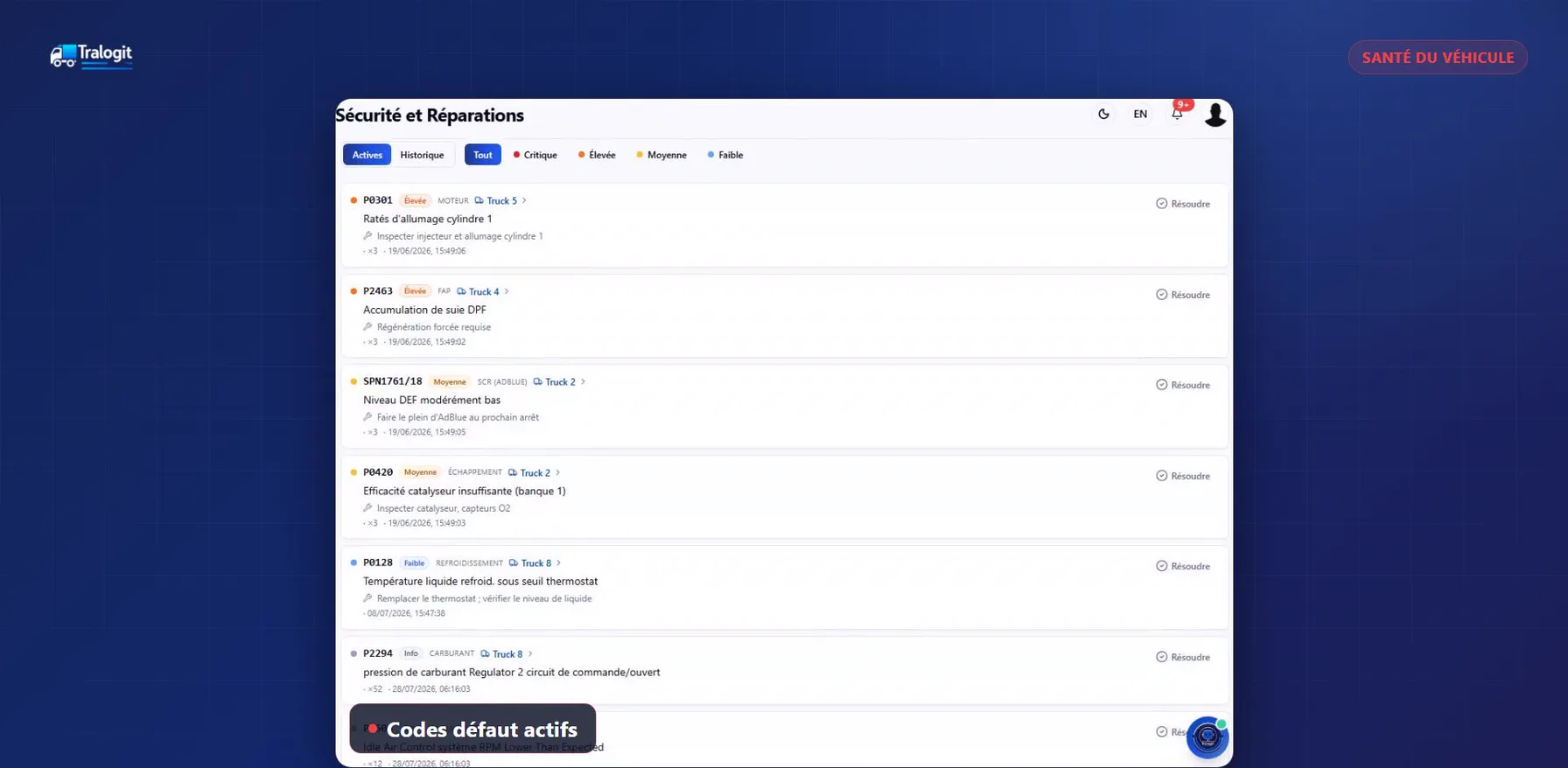This screenshot has width=1568, height=768.
Task: Click the SPN1761/18 code label
Action: tap(393, 381)
